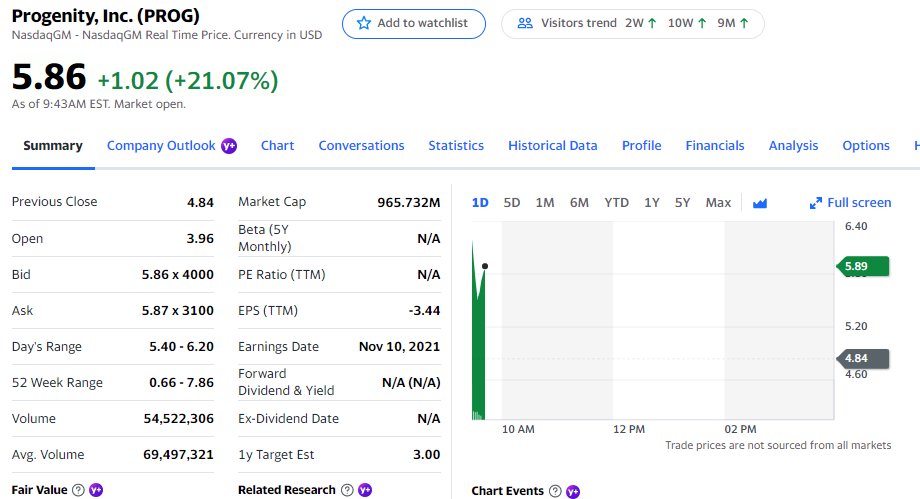Open the Historical Data tab

[x=553, y=146]
